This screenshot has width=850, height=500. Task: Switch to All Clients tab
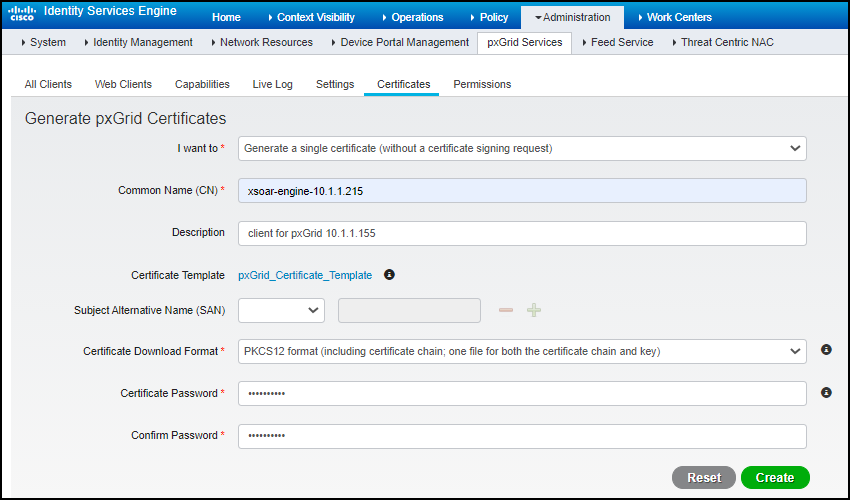pos(48,84)
